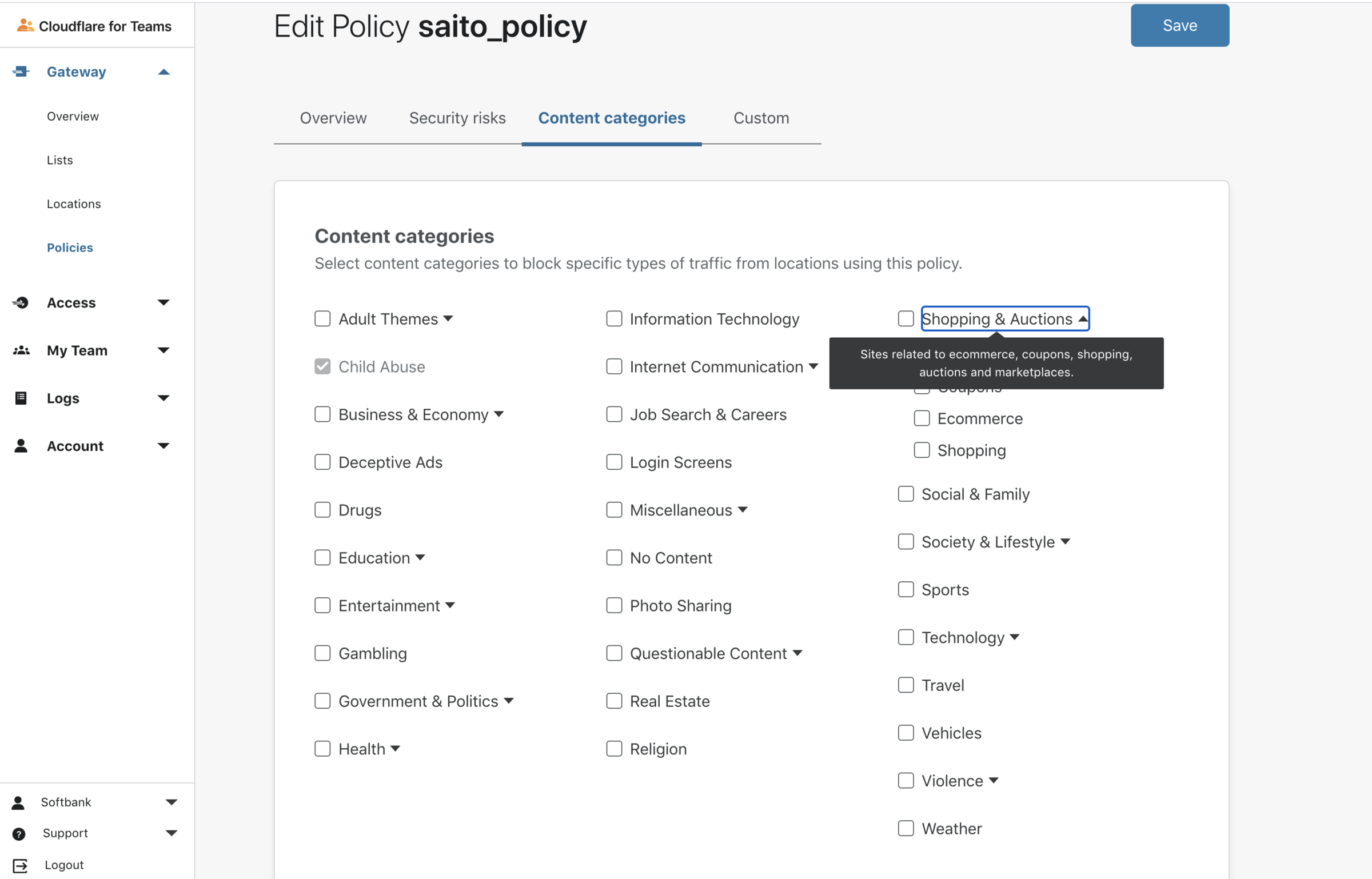Click the Logout exit icon

point(20,865)
